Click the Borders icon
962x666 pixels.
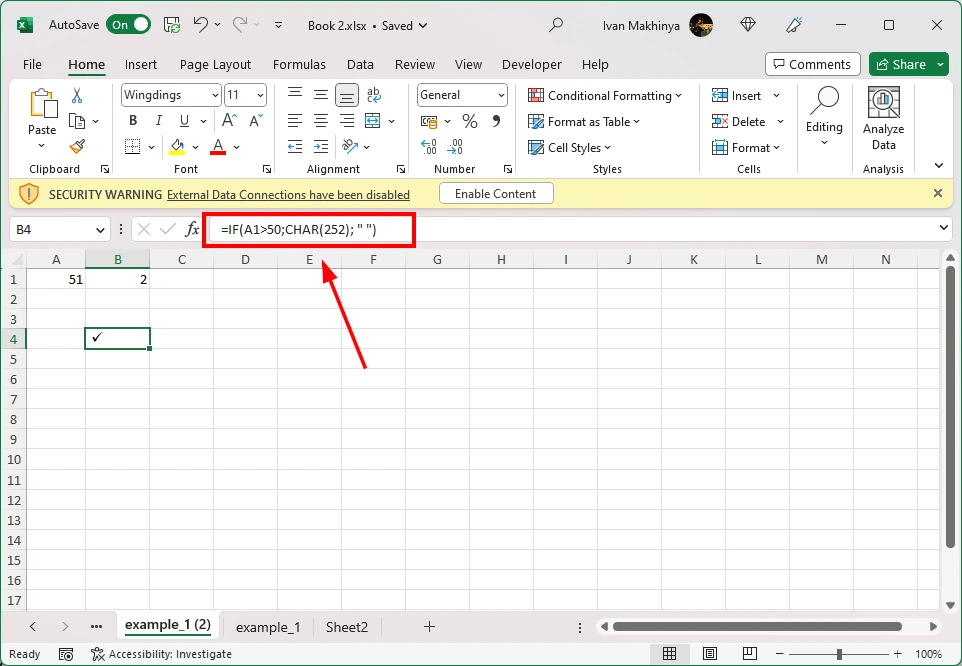133,147
